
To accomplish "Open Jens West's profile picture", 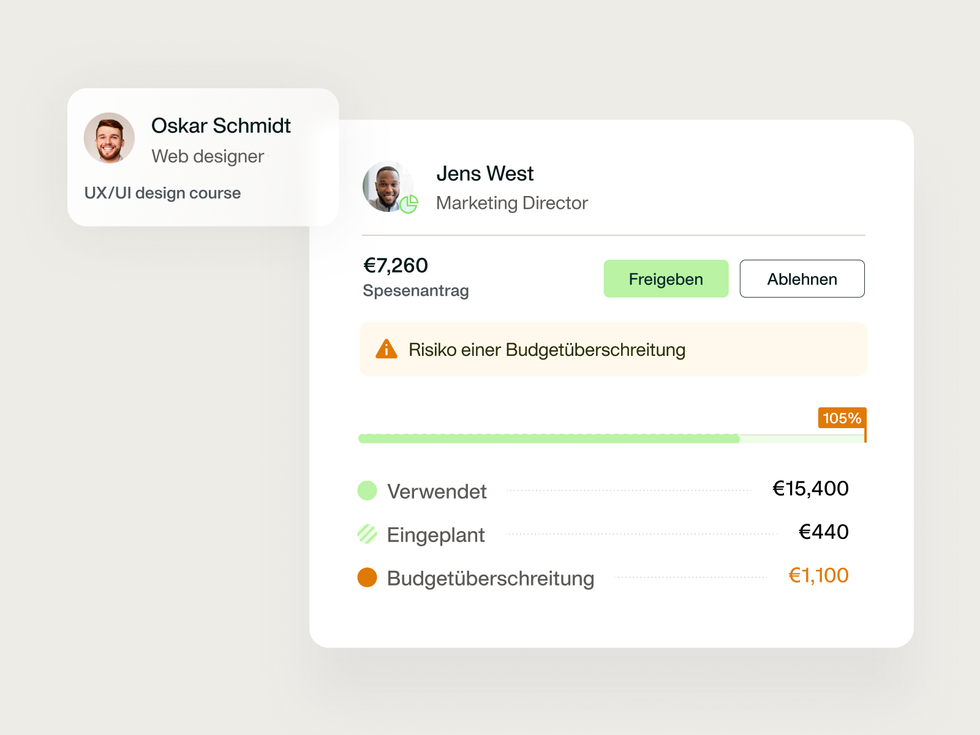I will tap(388, 187).
